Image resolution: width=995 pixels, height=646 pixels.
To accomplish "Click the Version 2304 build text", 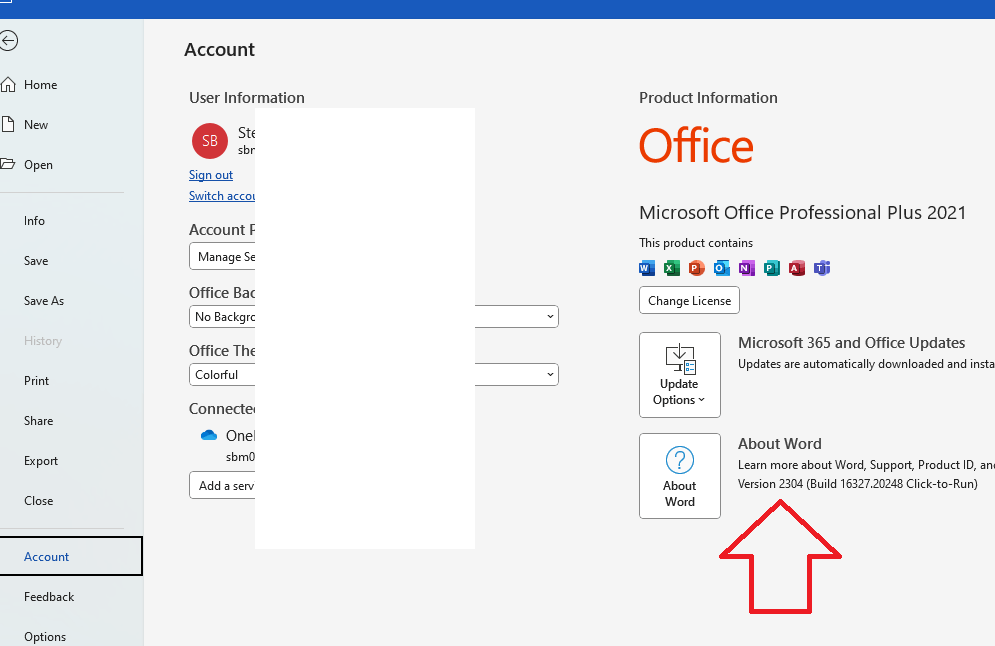I will (x=857, y=484).
